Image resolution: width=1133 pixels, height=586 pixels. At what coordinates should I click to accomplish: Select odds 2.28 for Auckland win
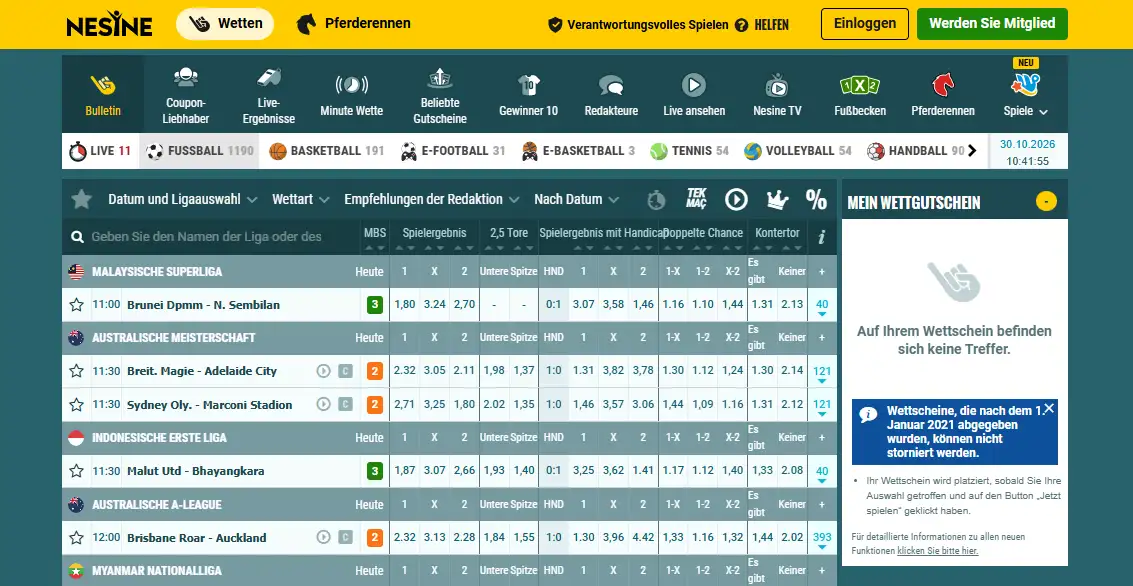tap(465, 538)
